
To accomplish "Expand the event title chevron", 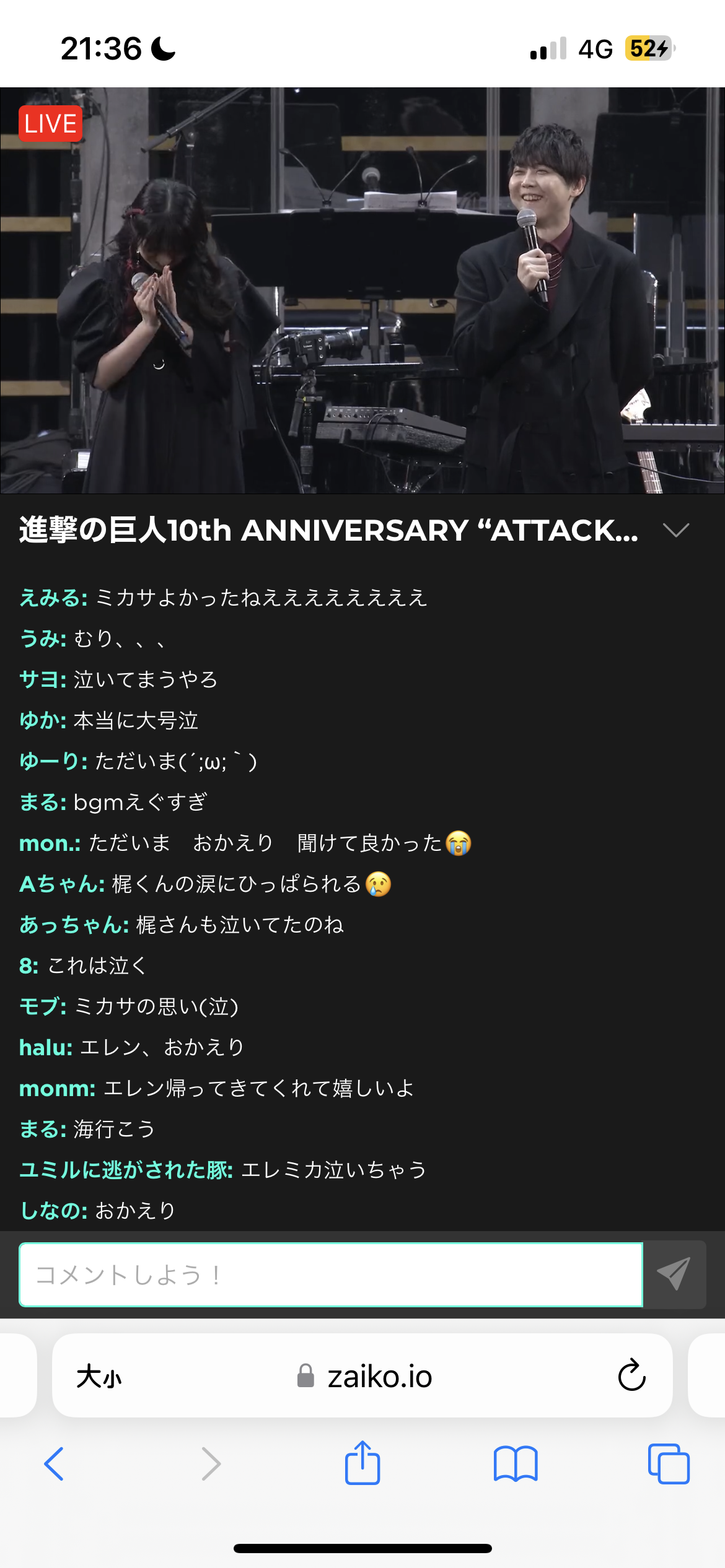I will 675,530.
